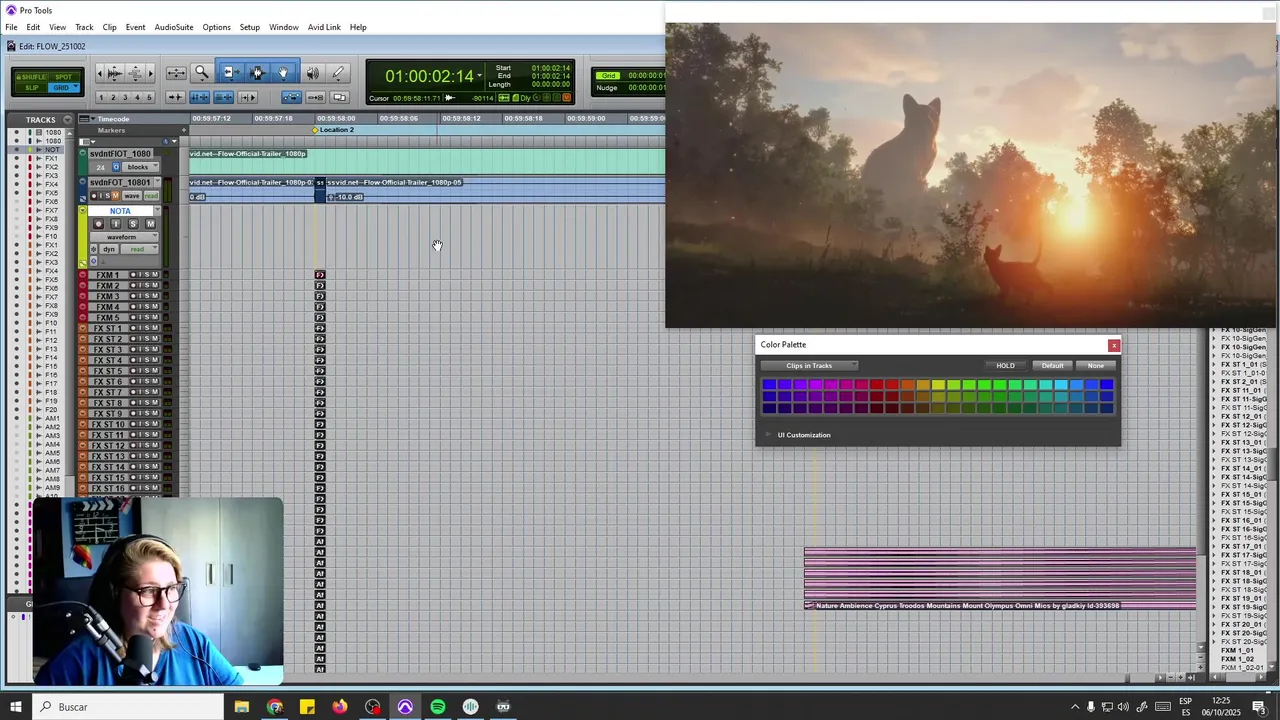The width and height of the screenshot is (1280, 720).
Task: Select the Trim tool
Action: coord(231,73)
